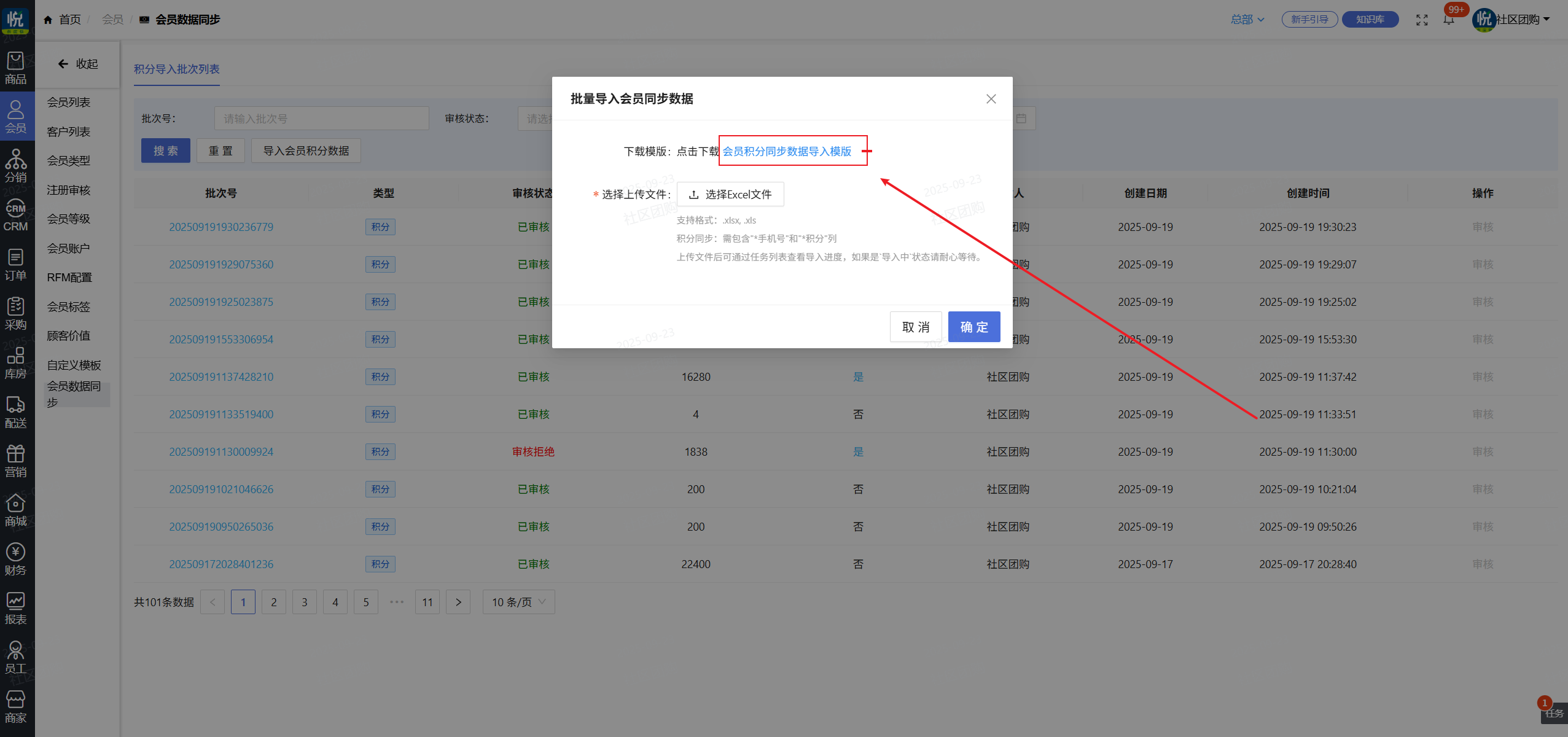Click the notification bell icon

coord(1448,20)
